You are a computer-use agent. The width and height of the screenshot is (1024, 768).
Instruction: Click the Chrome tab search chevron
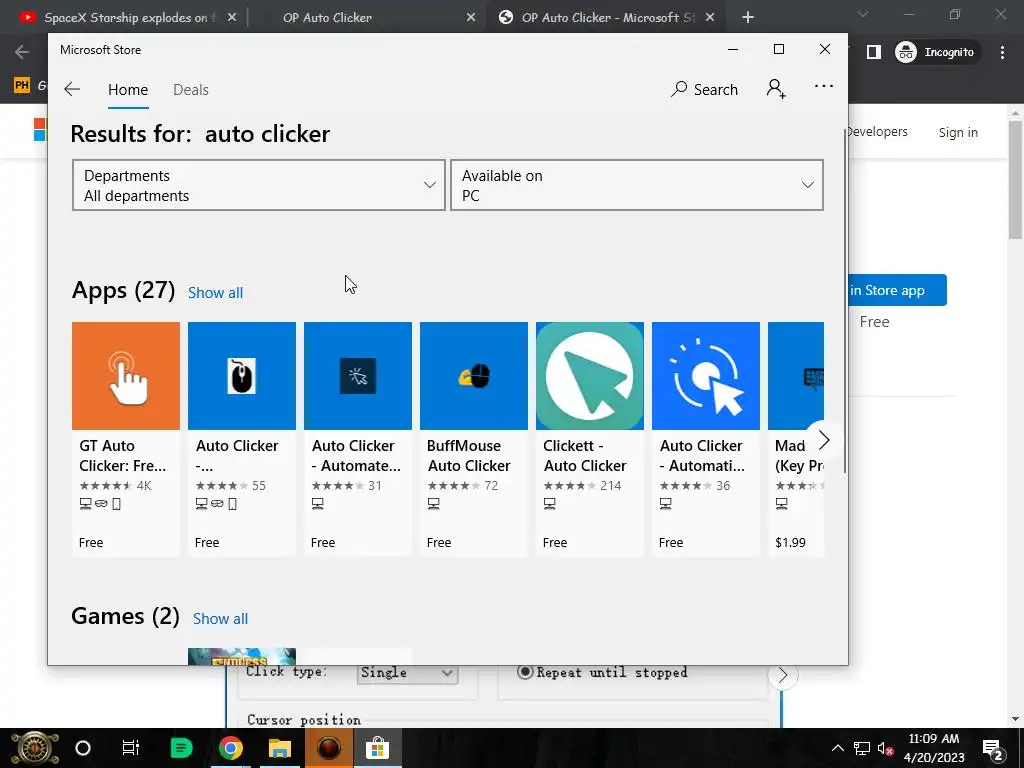pos(863,14)
